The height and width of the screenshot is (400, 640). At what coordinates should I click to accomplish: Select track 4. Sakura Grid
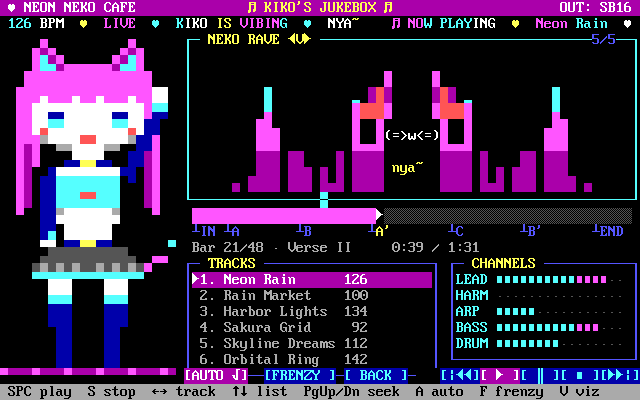[x=312, y=327]
